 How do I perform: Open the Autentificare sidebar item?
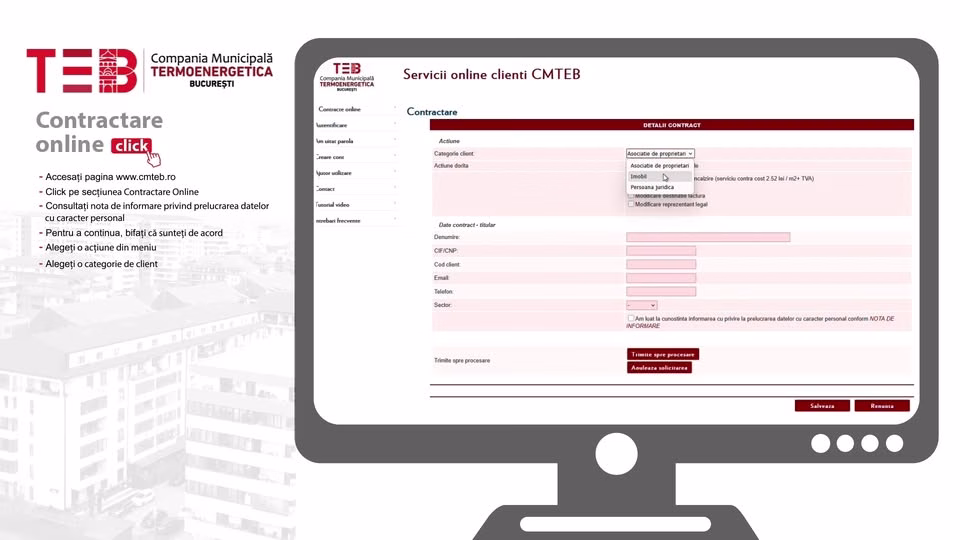tap(331, 125)
